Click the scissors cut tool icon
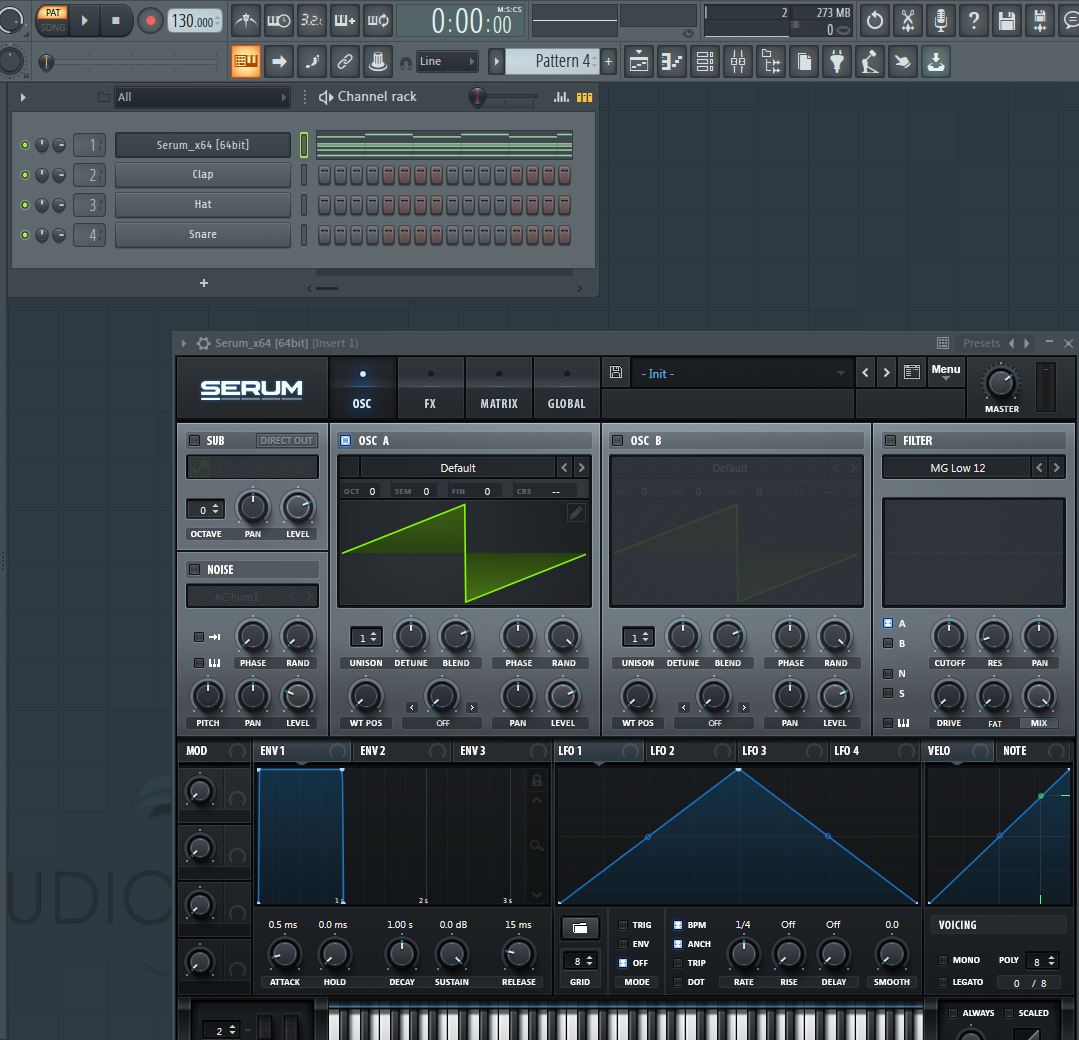Screen dimensions: 1079x1040 pyautogui.click(x=908, y=21)
